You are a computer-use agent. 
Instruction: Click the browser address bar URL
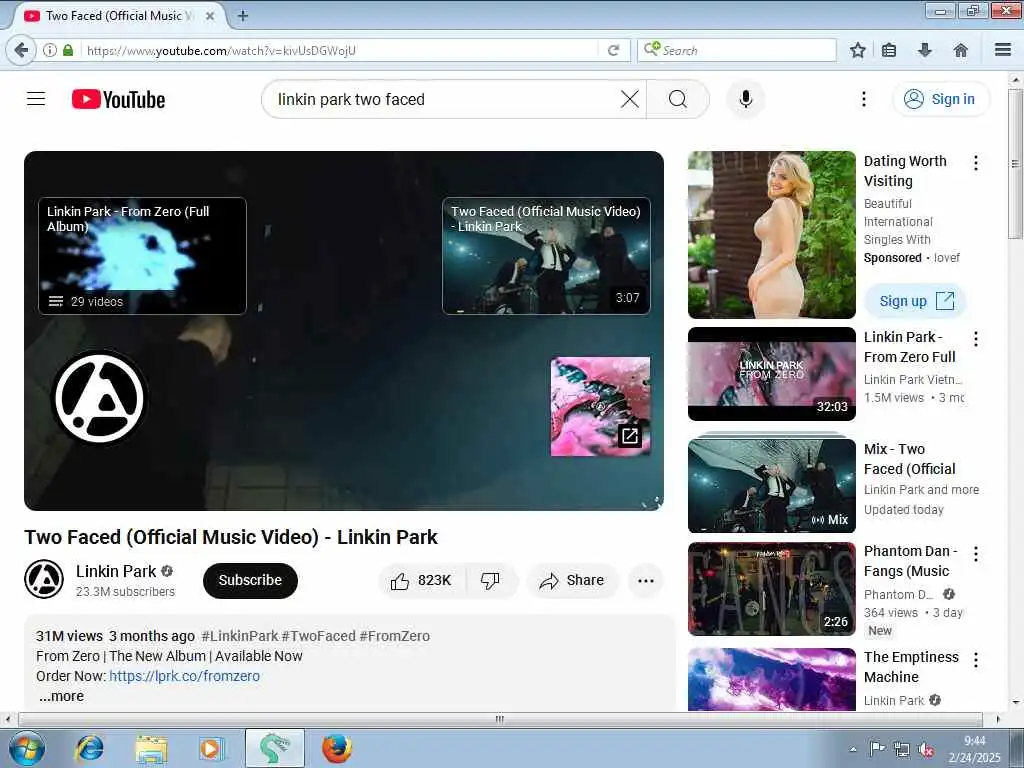point(340,50)
